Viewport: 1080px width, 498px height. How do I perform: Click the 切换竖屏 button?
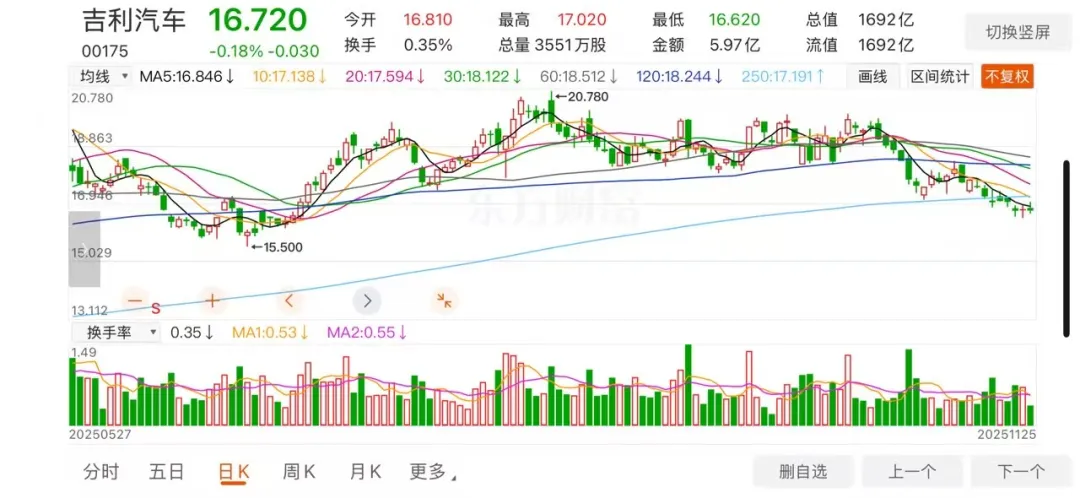pyautogui.click(x=1017, y=32)
